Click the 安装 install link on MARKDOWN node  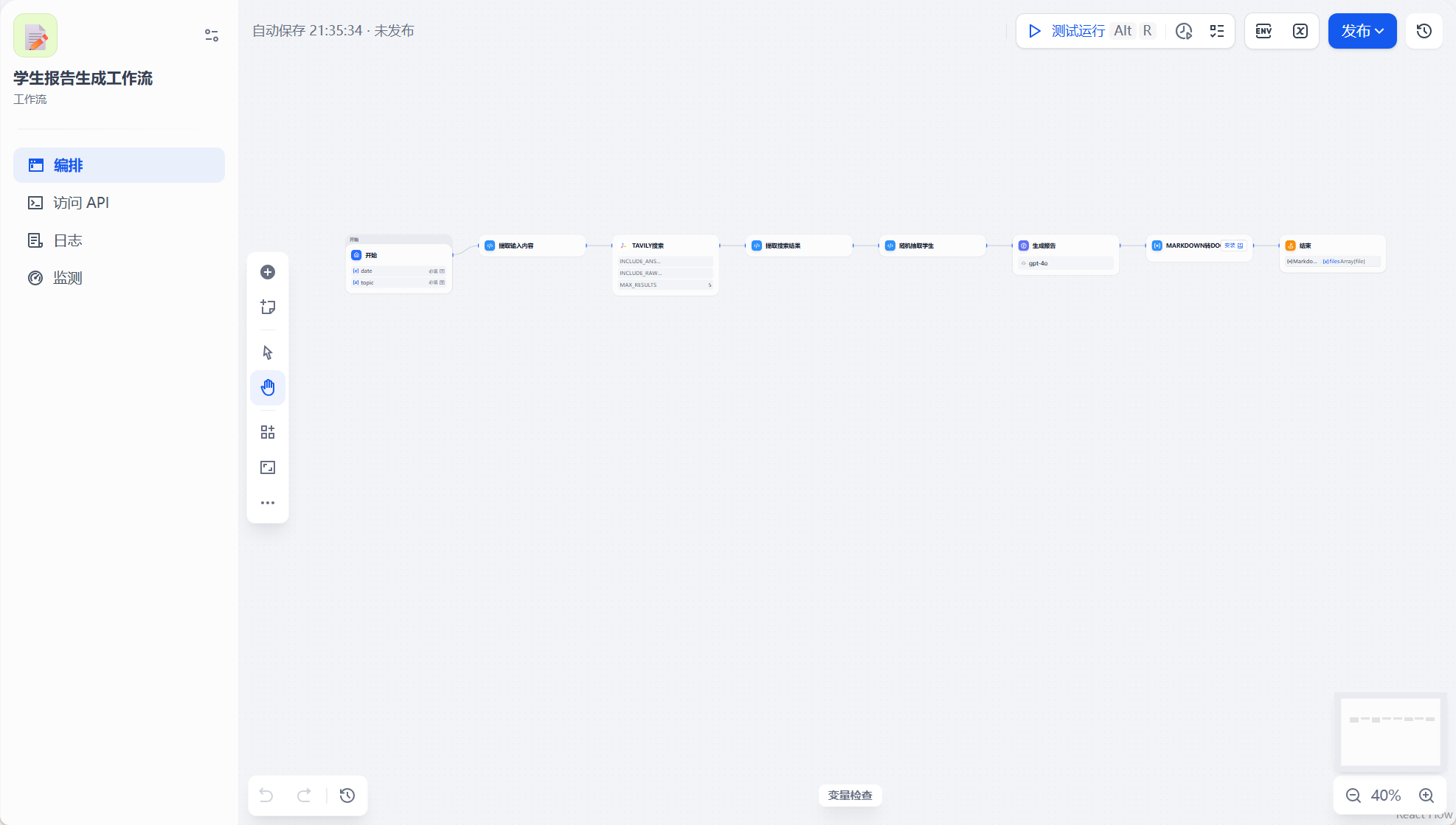[x=1234, y=246]
